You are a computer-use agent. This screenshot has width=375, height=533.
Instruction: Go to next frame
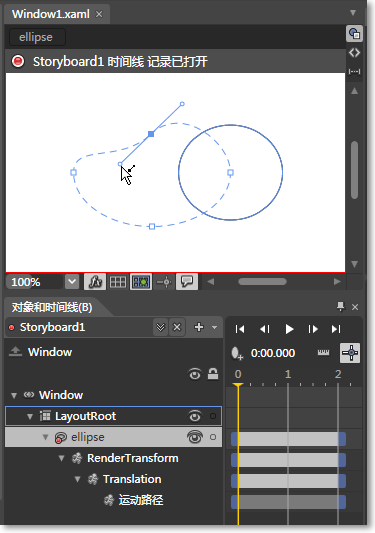312,329
